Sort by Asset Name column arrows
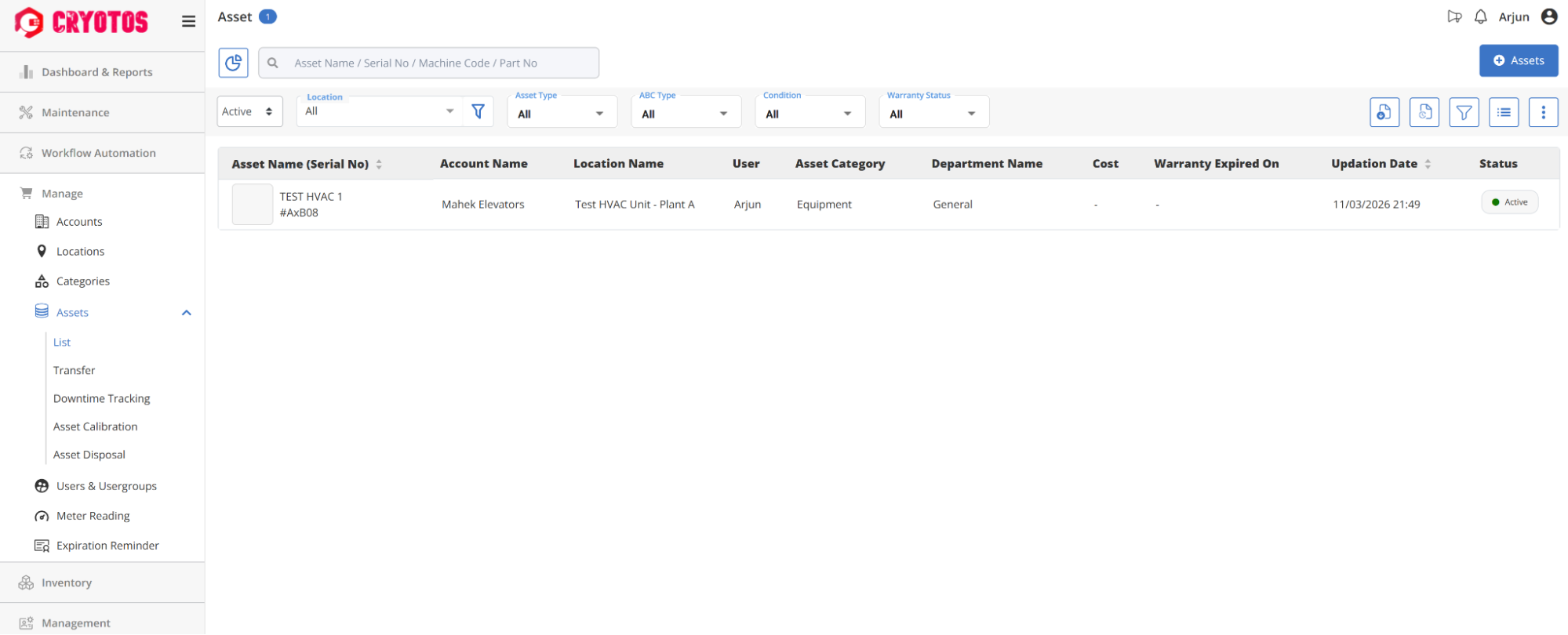The image size is (1568, 635). (x=379, y=164)
